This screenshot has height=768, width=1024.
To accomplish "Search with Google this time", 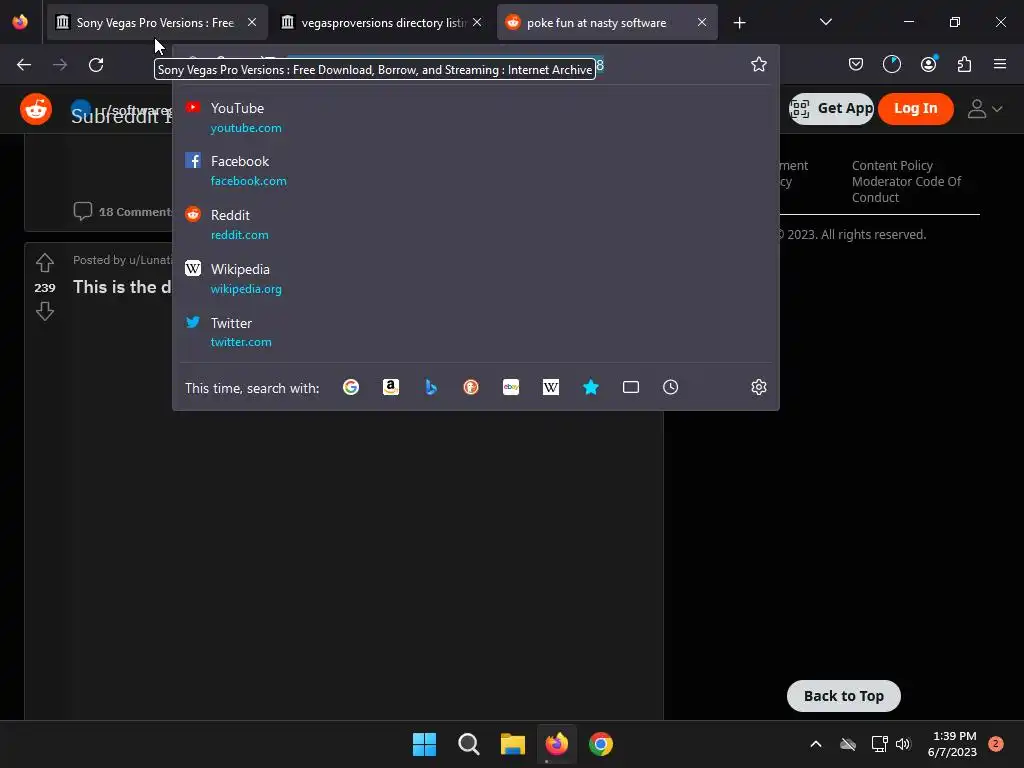I will [x=351, y=387].
